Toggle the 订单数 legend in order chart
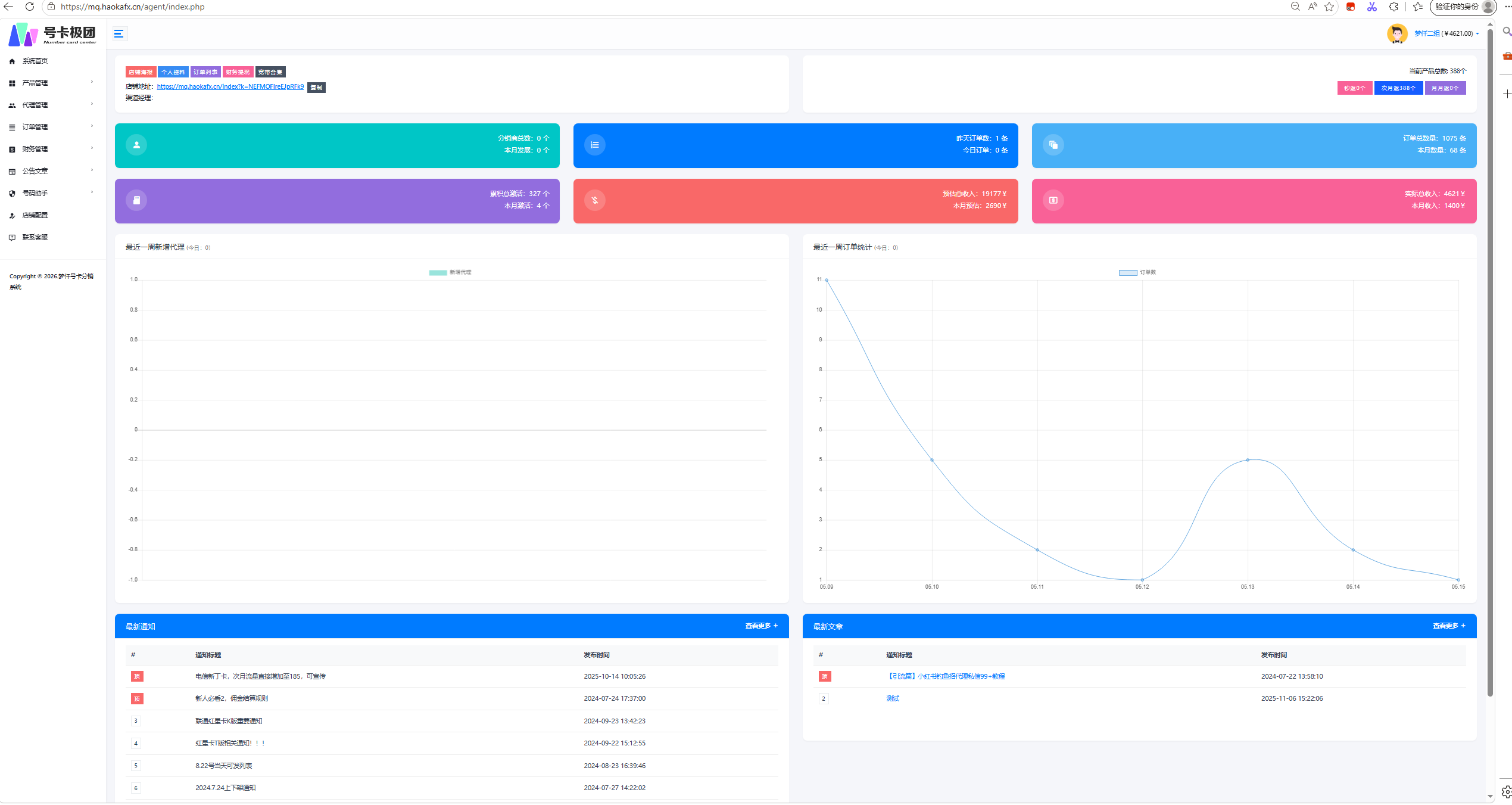Viewport: 1512px width, 805px height. [1137, 272]
